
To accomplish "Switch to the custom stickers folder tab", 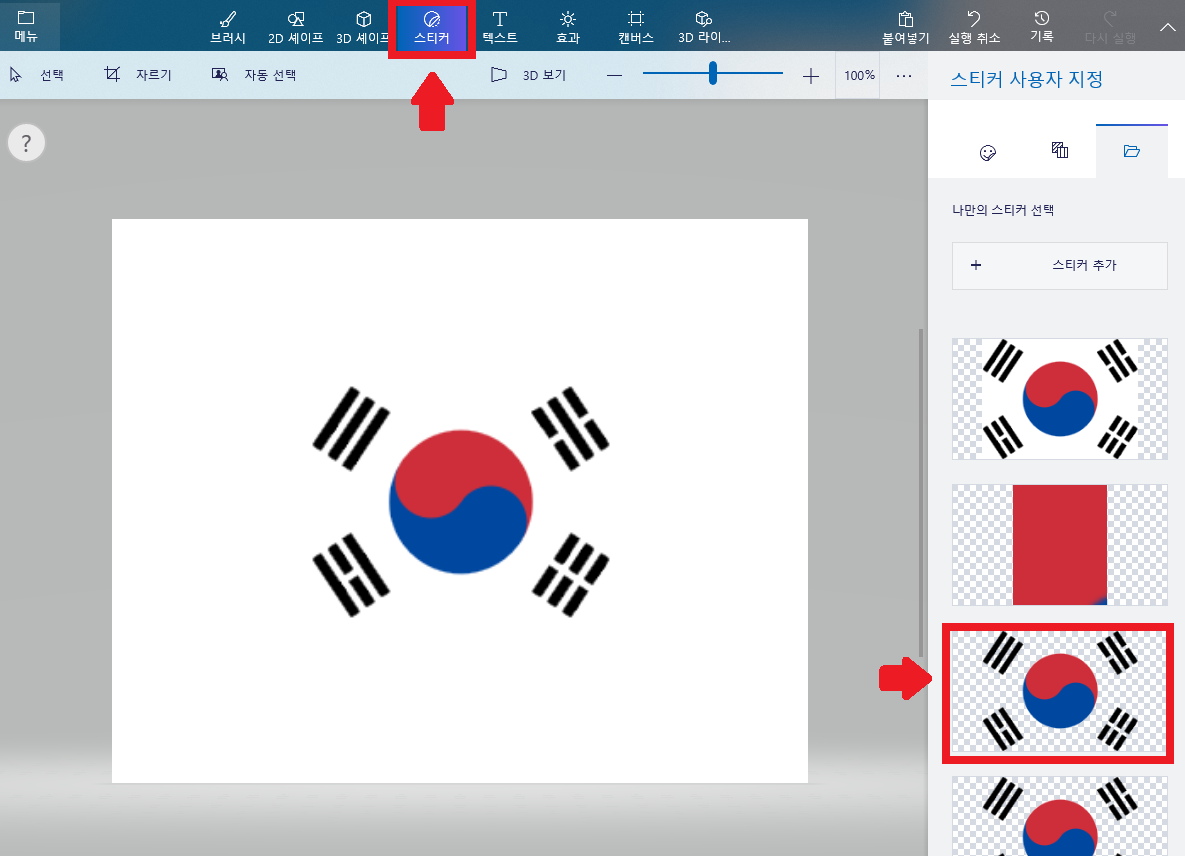I will (x=1131, y=150).
